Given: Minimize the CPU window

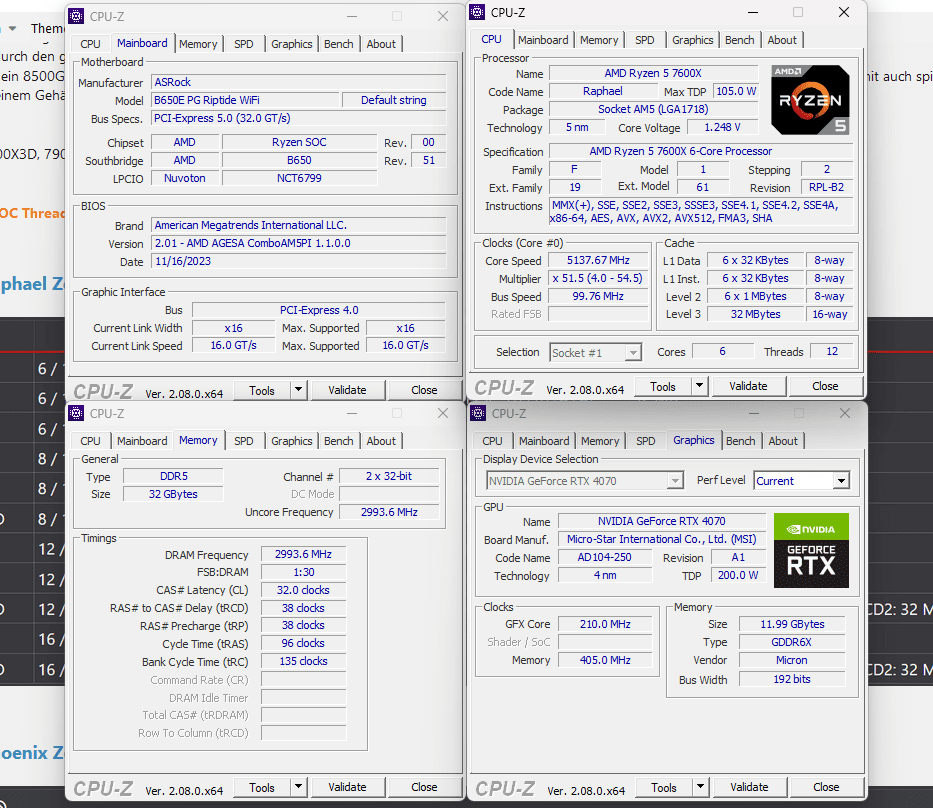Looking at the screenshot, I should point(753,12).
